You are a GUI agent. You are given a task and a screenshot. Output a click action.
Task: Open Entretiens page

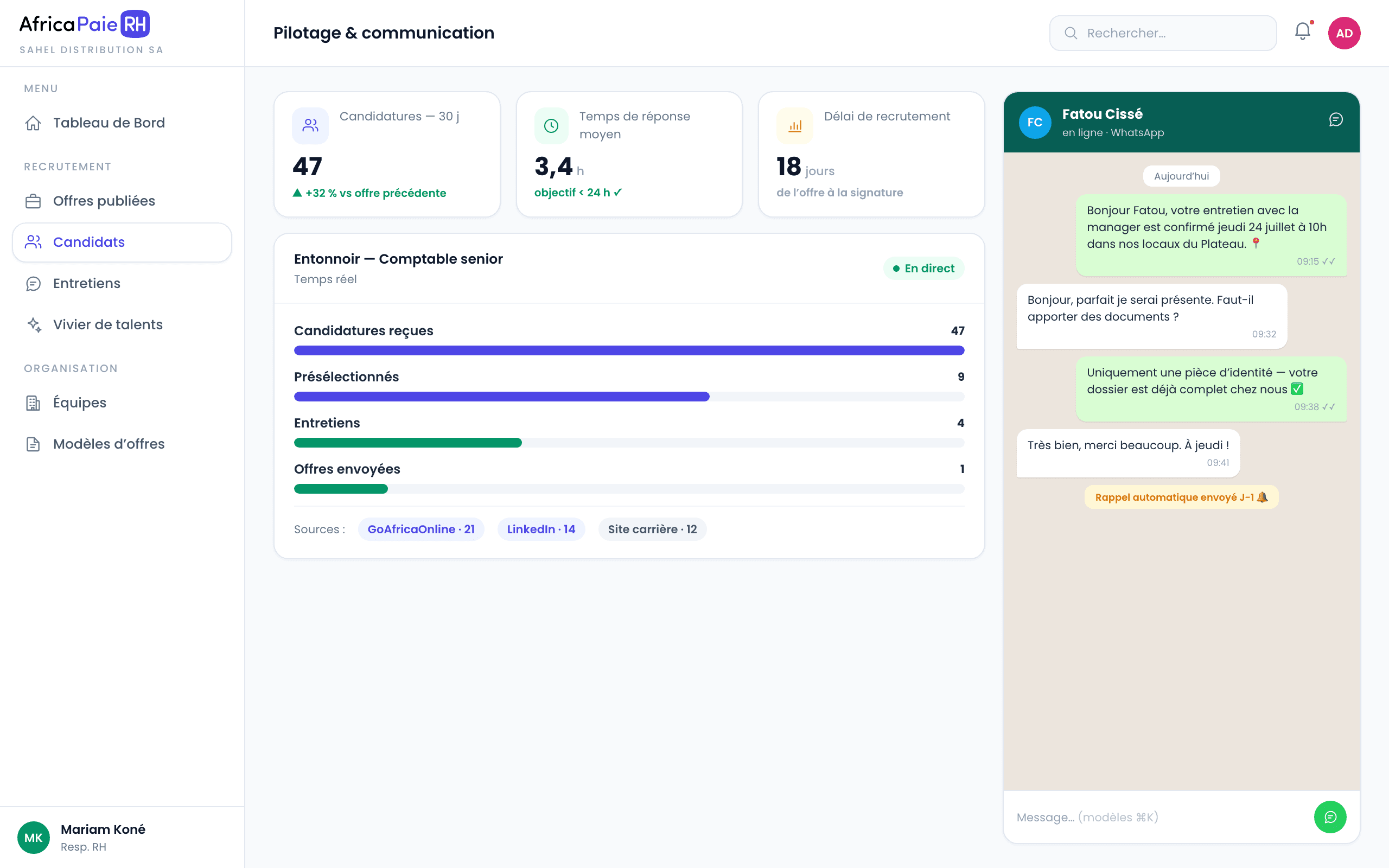(122, 284)
